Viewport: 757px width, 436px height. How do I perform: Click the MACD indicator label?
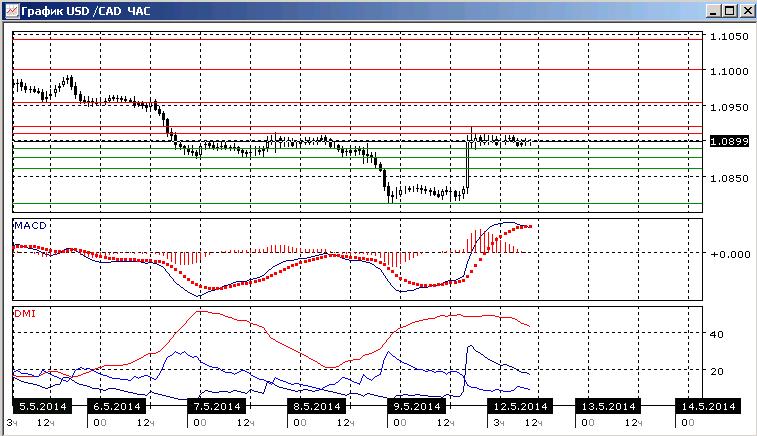coord(30,225)
